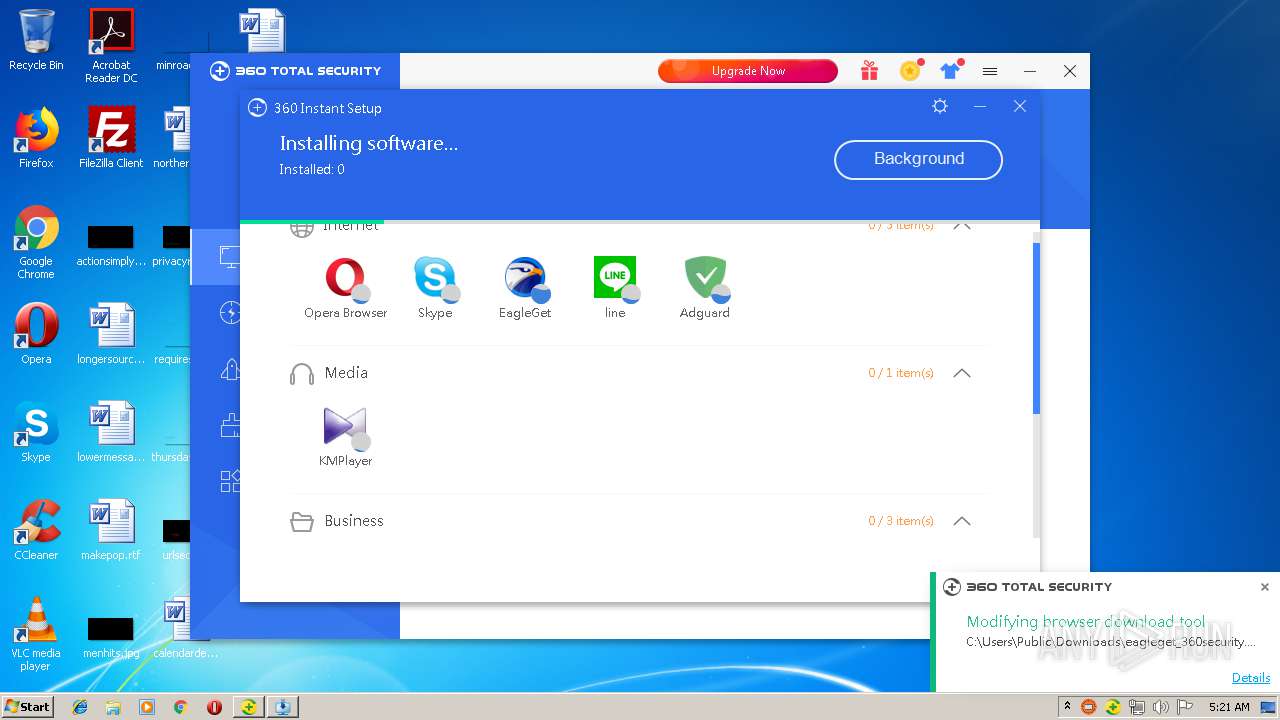Click the Instant Setup list scrollbar
The image size is (1280, 720).
[1036, 328]
